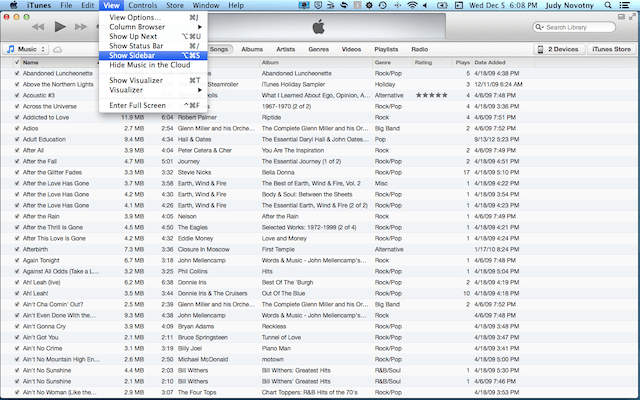Screen dimensions: 640x400
Task: Click the gear icon in the menu bar
Action: tap(369, 5)
